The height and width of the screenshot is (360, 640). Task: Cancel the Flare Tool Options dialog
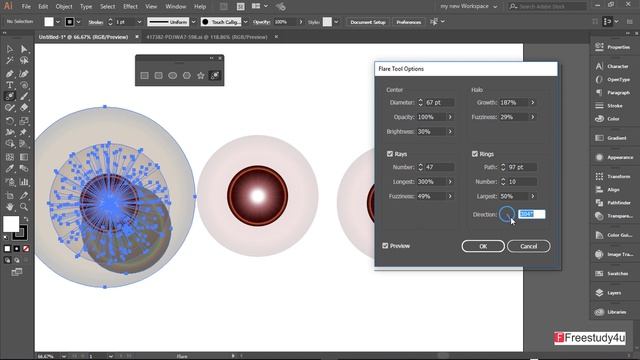pyautogui.click(x=529, y=246)
